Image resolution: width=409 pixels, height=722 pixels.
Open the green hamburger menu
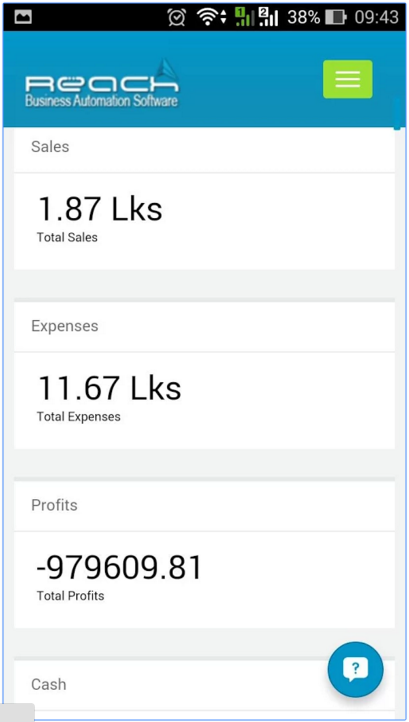(x=347, y=79)
